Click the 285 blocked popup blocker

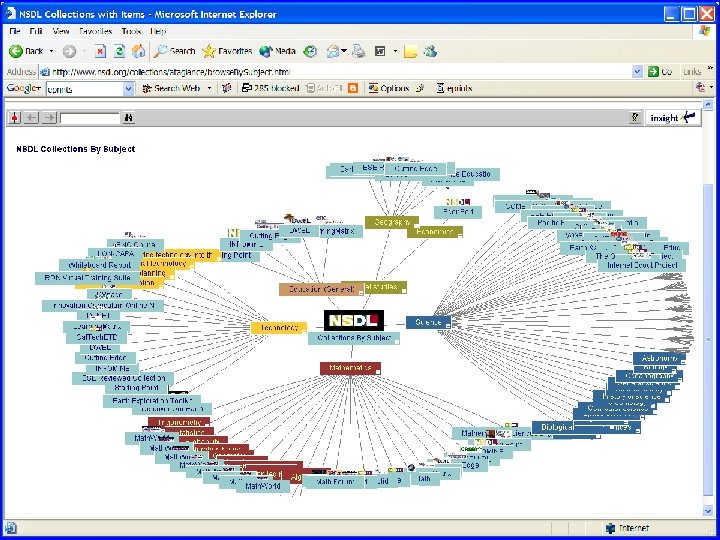(x=270, y=88)
